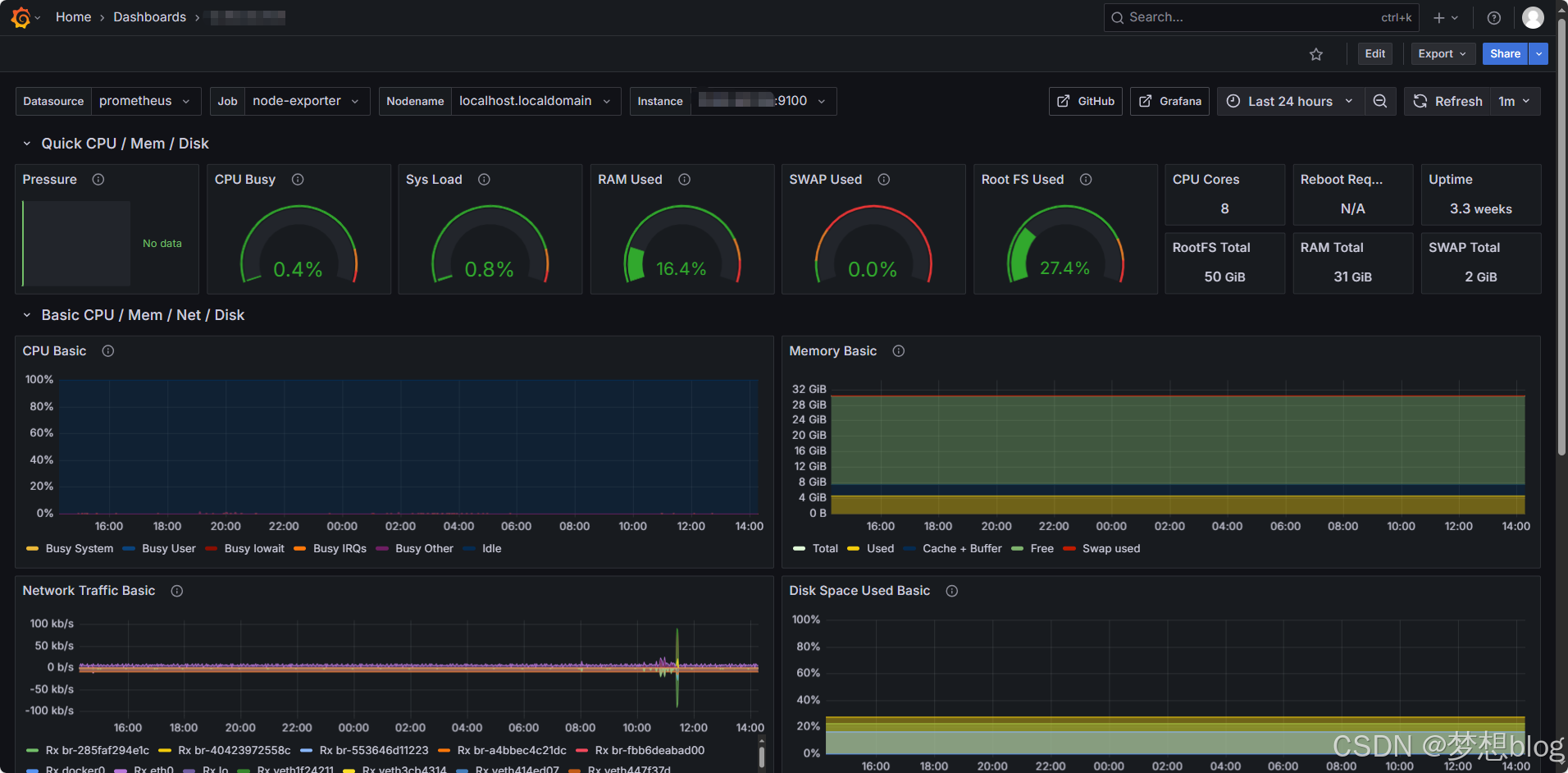1568x773 pixels.
Task: Click the search magnifier icon
Action: coord(1117,17)
